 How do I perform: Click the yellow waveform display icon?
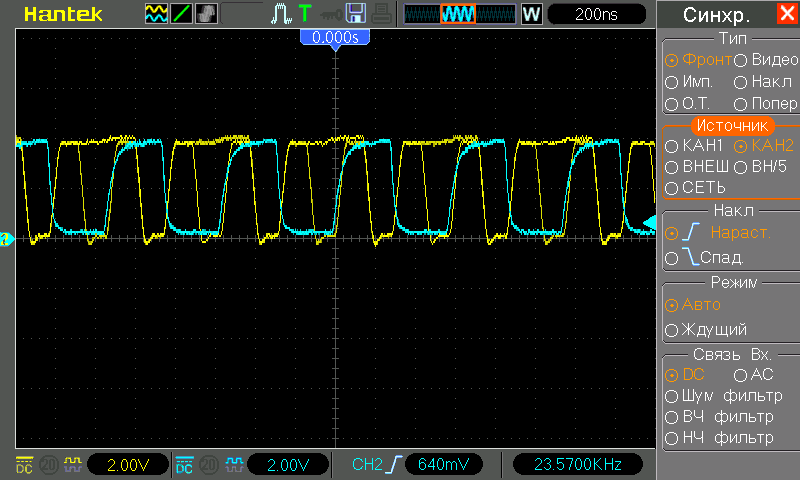(x=158, y=14)
